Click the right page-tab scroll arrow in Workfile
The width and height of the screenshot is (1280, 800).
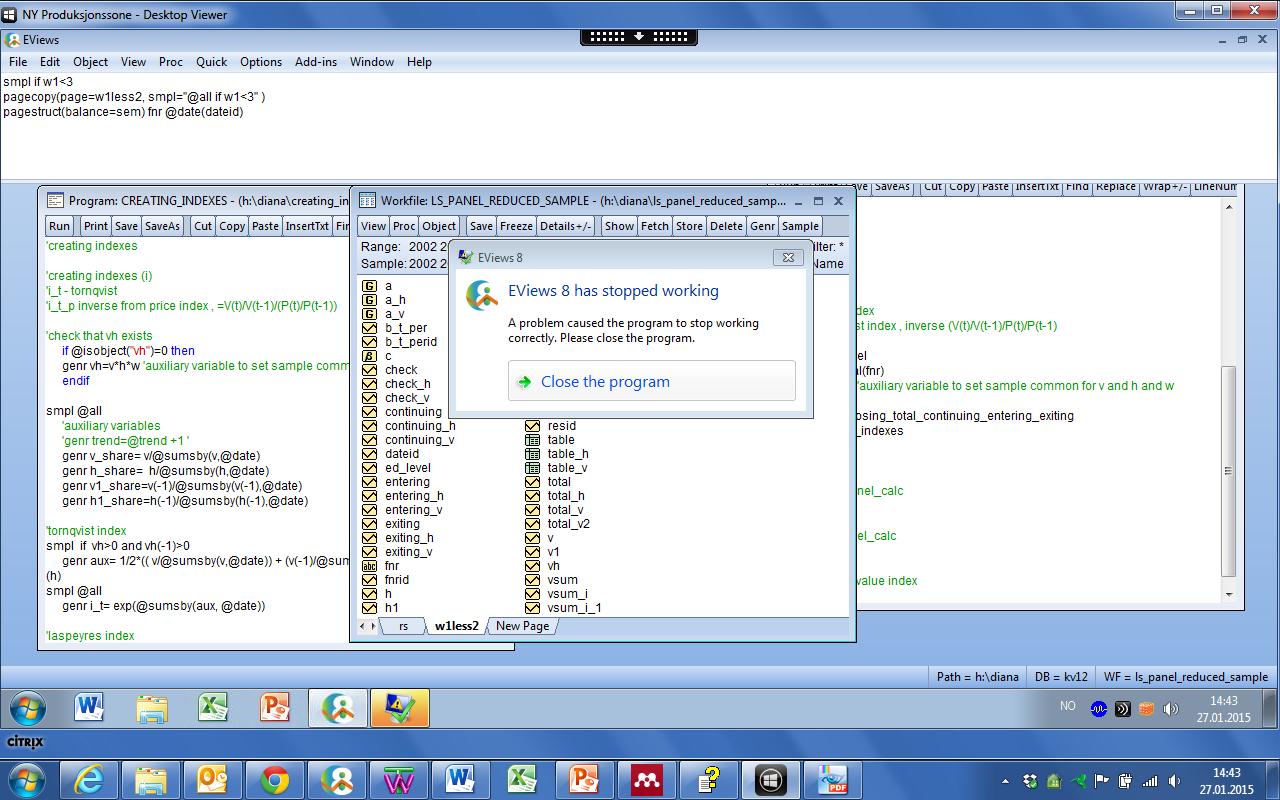(x=372, y=626)
